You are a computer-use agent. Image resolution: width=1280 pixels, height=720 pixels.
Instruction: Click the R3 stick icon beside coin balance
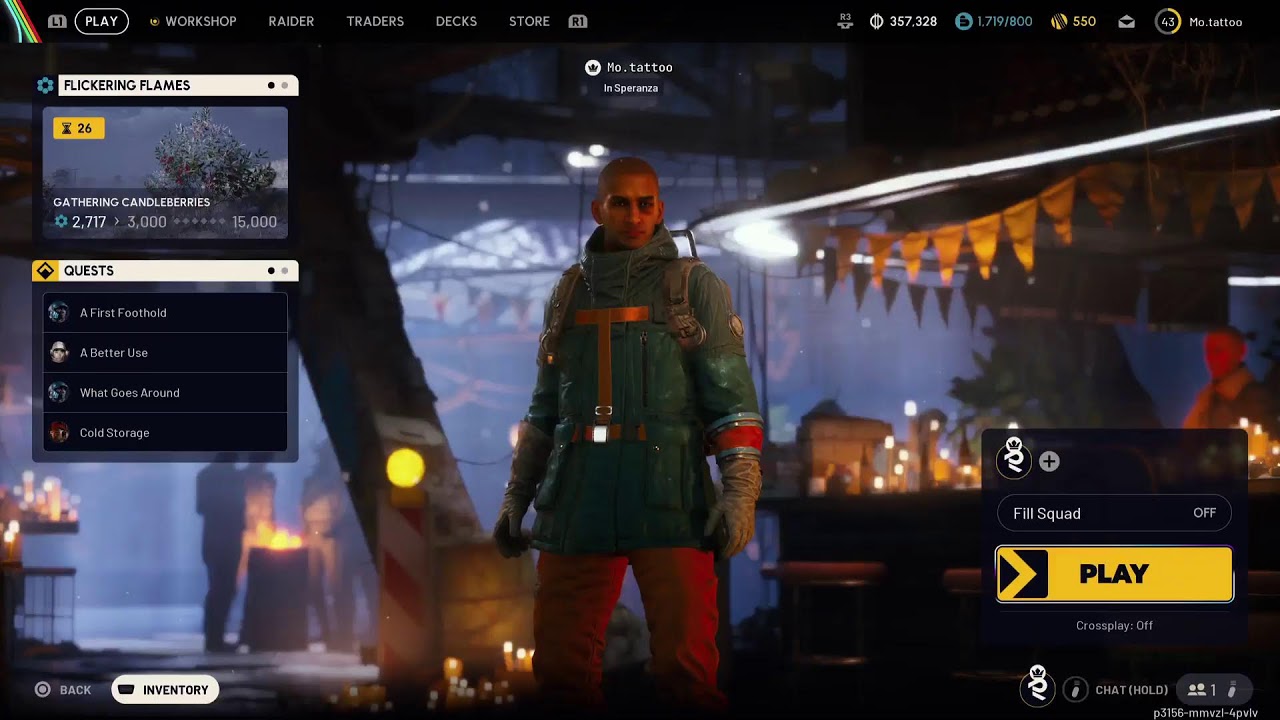[846, 21]
